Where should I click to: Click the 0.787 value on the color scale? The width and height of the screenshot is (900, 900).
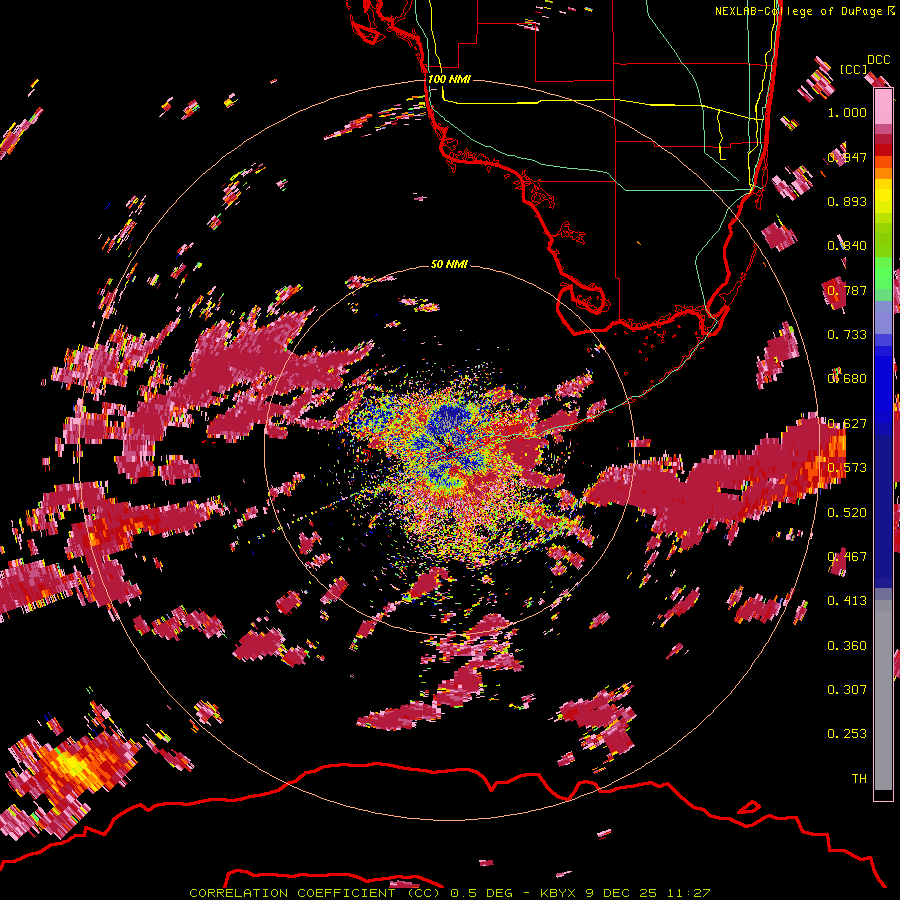coord(847,290)
